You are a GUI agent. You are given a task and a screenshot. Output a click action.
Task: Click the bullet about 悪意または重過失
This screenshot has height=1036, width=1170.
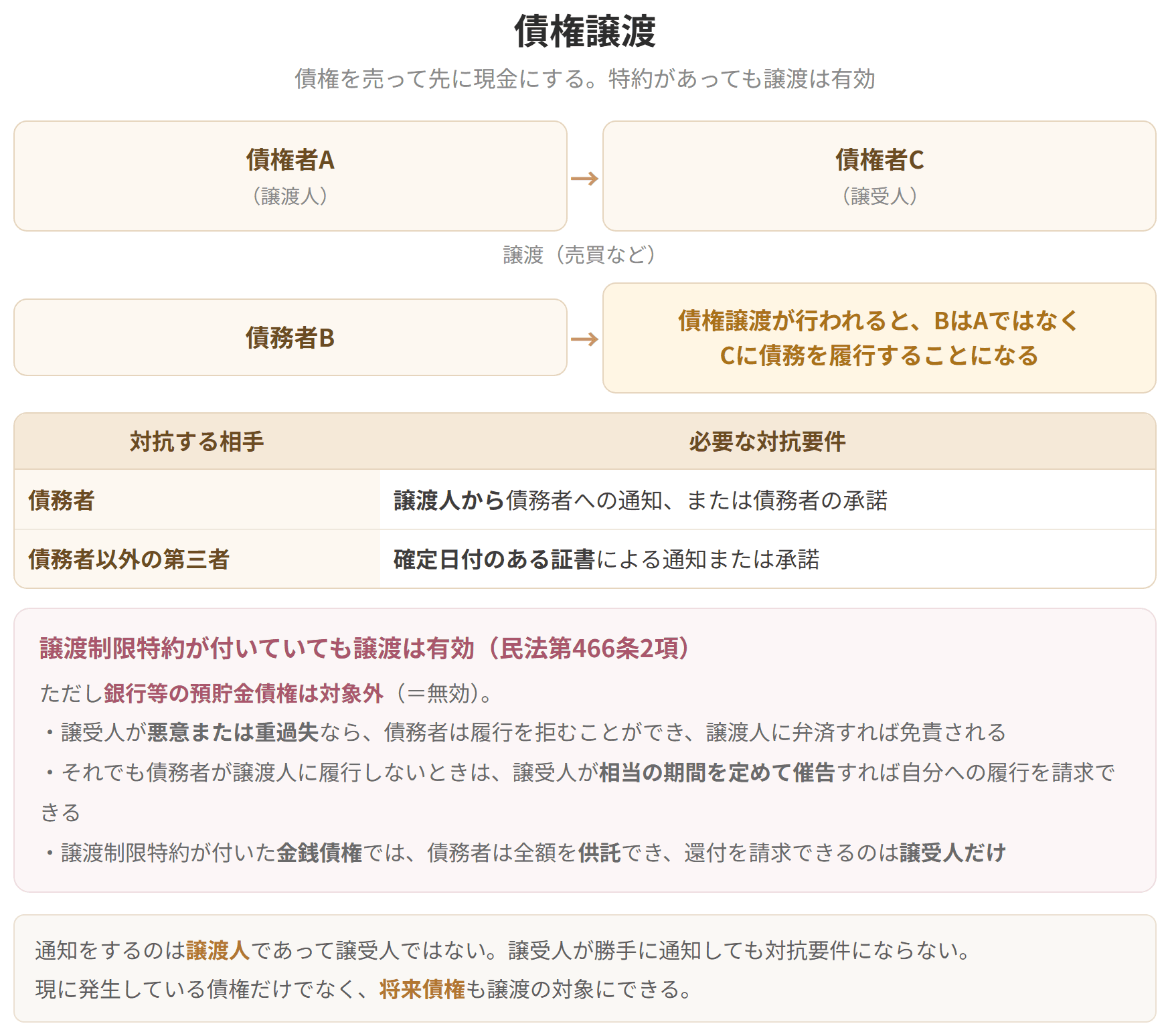pyautogui.click(x=524, y=732)
